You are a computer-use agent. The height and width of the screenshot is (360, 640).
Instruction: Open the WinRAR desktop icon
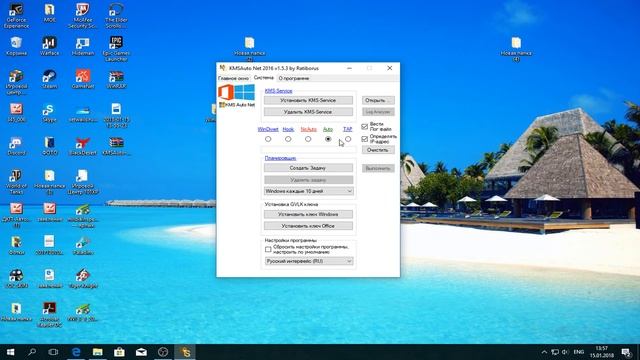click(x=116, y=79)
